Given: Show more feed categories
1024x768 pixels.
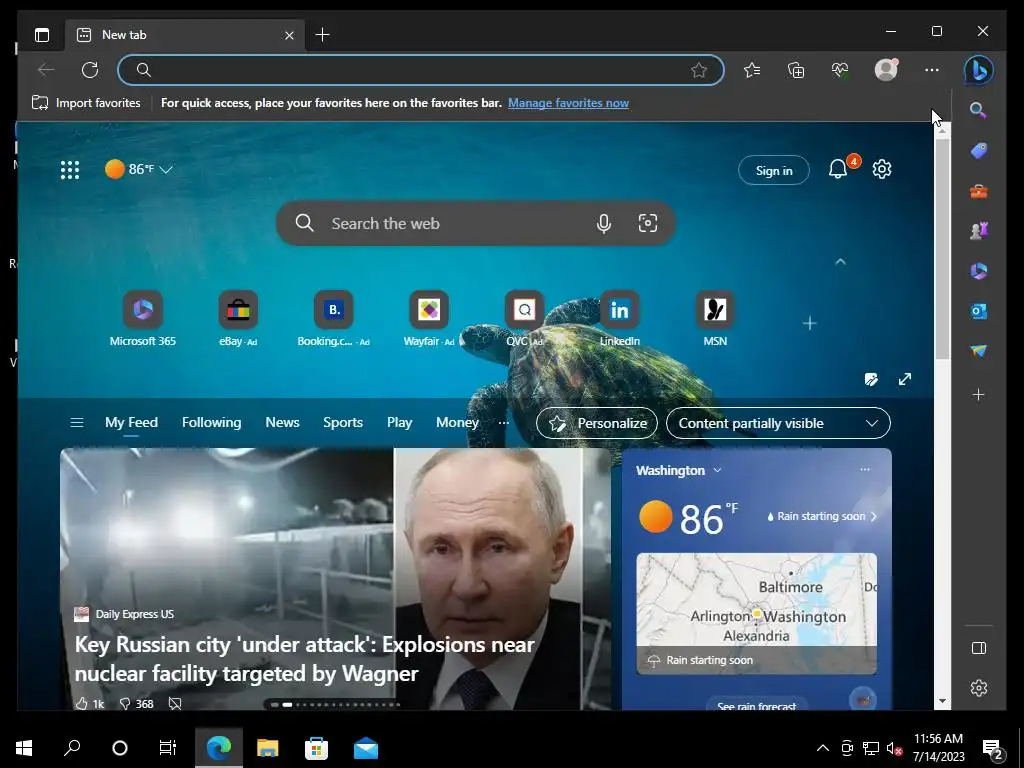Looking at the screenshot, I should tap(504, 423).
